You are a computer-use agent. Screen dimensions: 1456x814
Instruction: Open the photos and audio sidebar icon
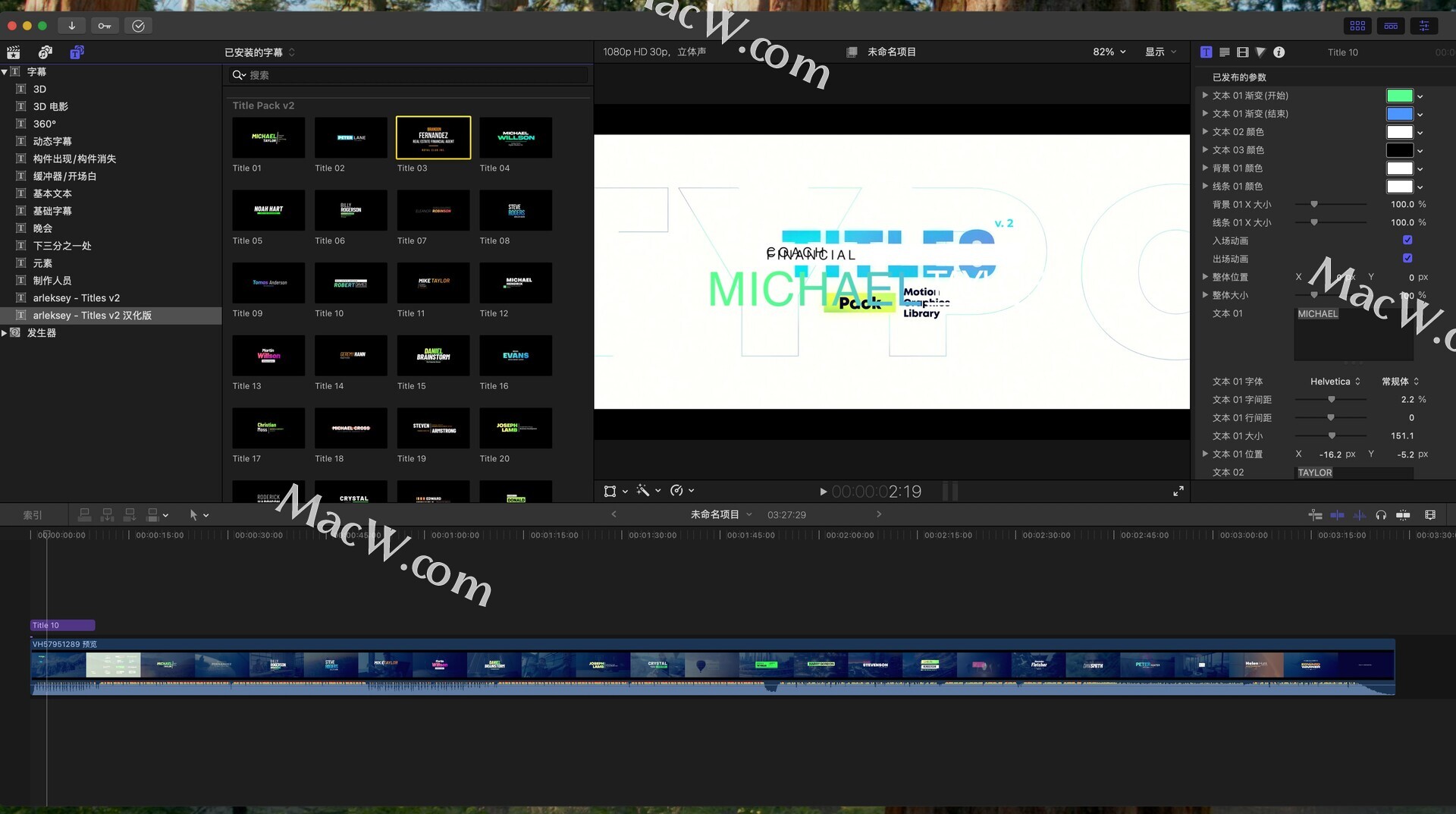click(x=45, y=52)
